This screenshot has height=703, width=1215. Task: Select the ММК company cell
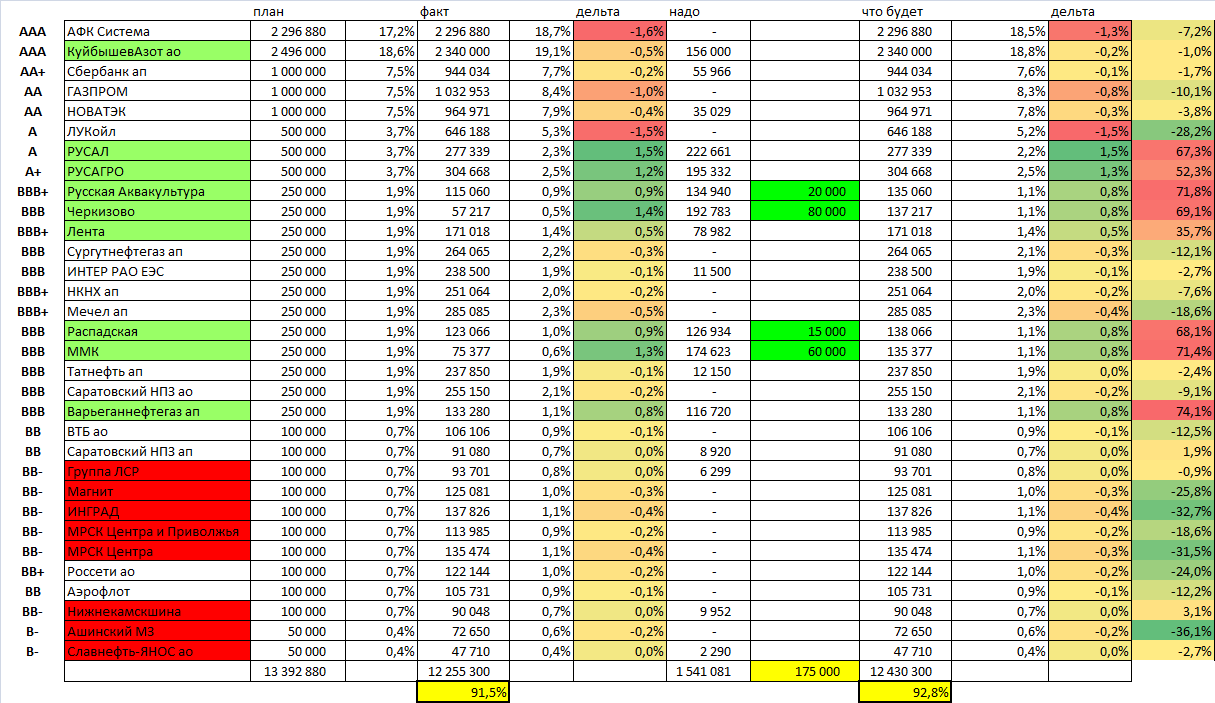click(x=156, y=351)
